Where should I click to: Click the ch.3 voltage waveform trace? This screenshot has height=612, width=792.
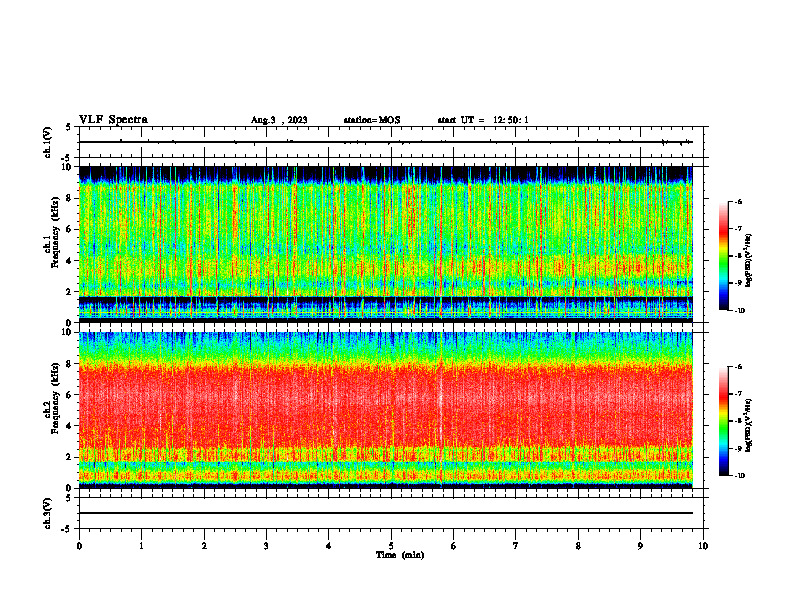pyautogui.click(x=386, y=513)
